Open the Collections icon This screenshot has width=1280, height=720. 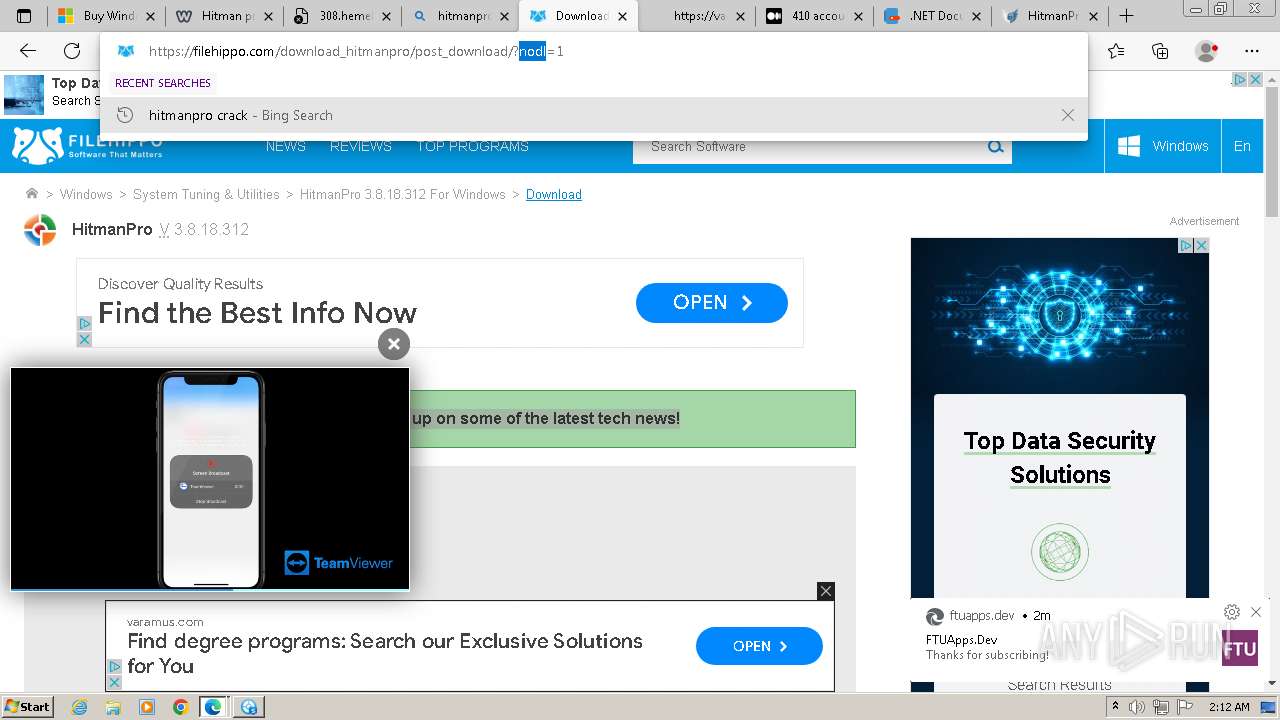[1160, 51]
